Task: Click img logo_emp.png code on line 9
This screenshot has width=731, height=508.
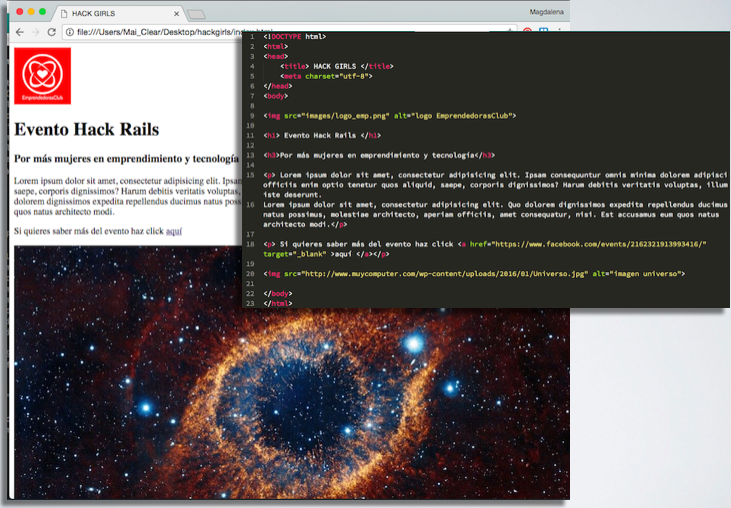Action: click(390, 116)
